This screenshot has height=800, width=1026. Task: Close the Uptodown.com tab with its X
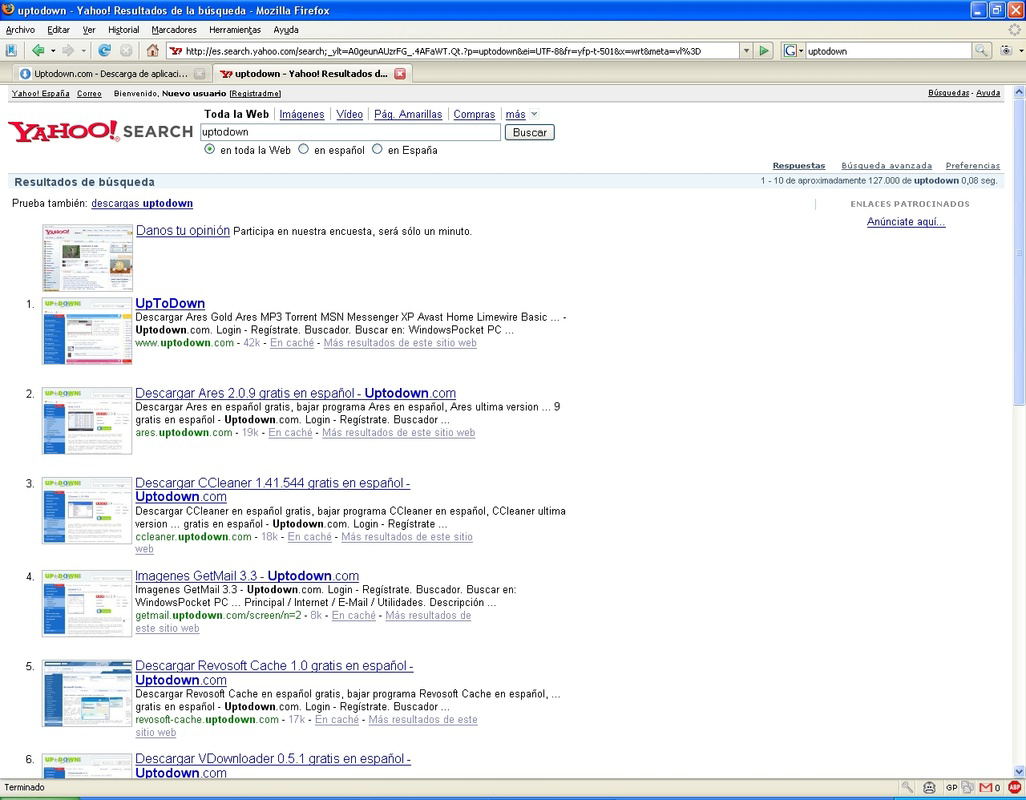tap(200, 74)
